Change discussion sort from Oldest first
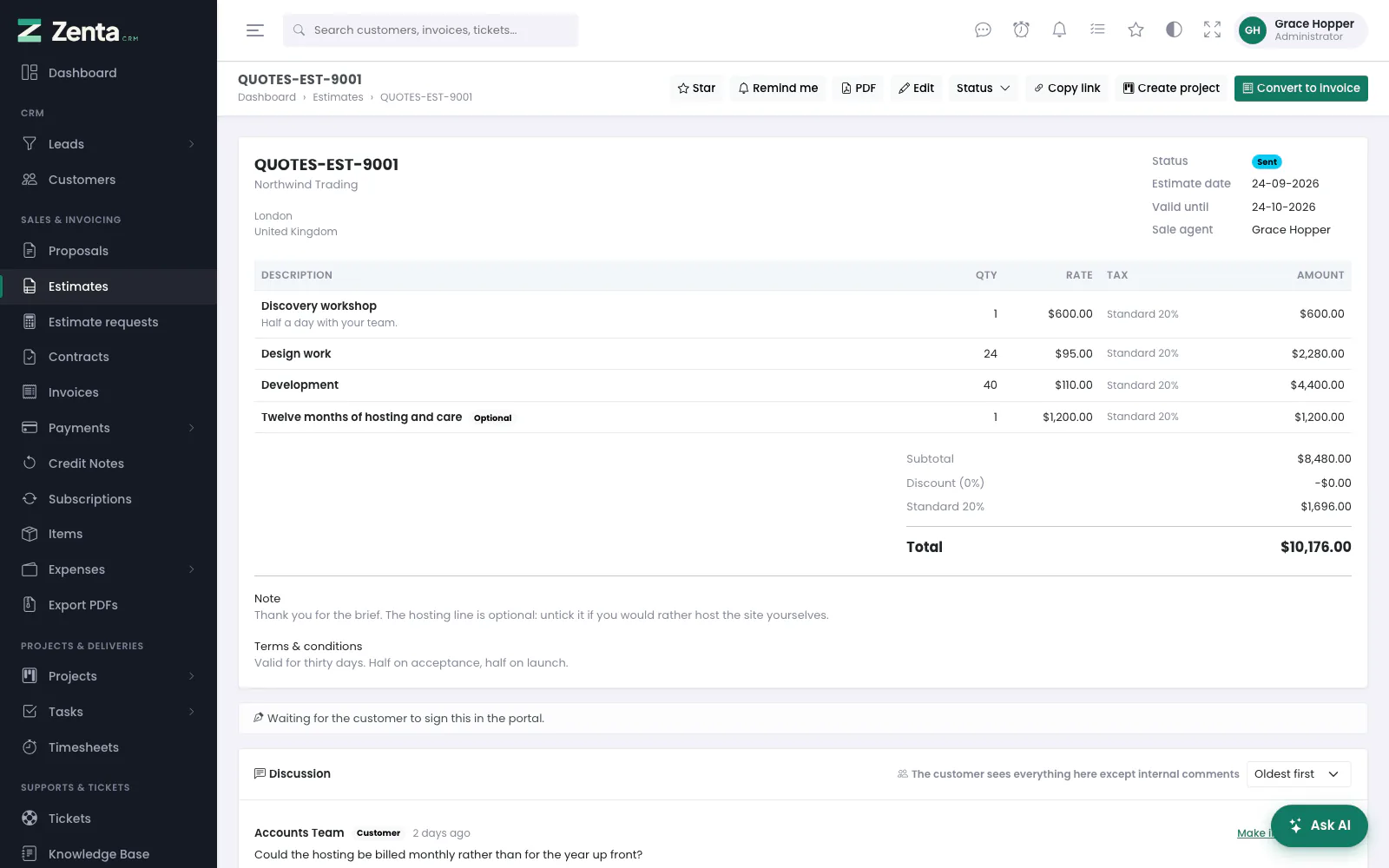This screenshot has height=868, width=1389. click(x=1299, y=774)
